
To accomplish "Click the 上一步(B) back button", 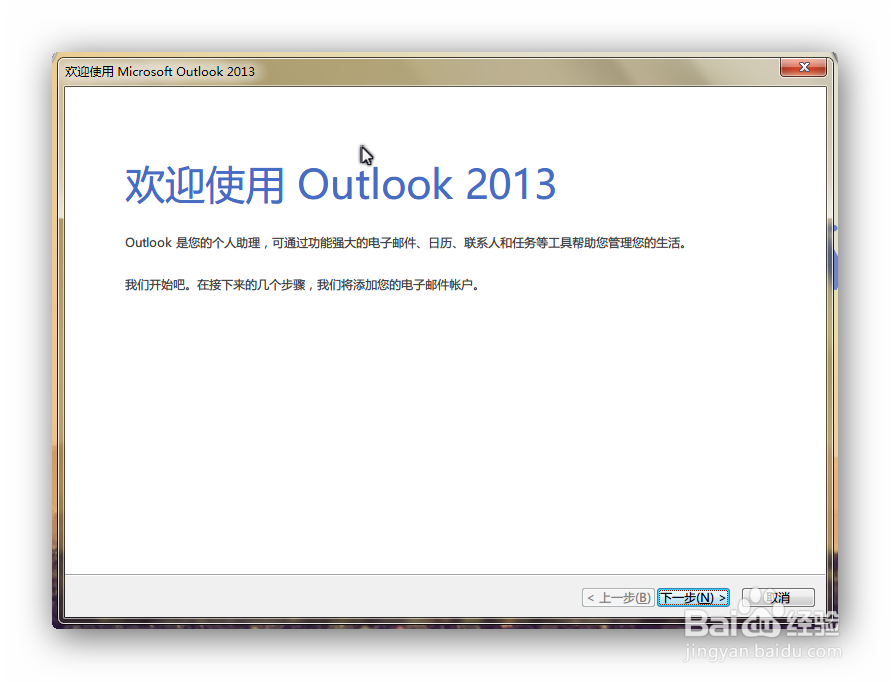I will tap(618, 597).
